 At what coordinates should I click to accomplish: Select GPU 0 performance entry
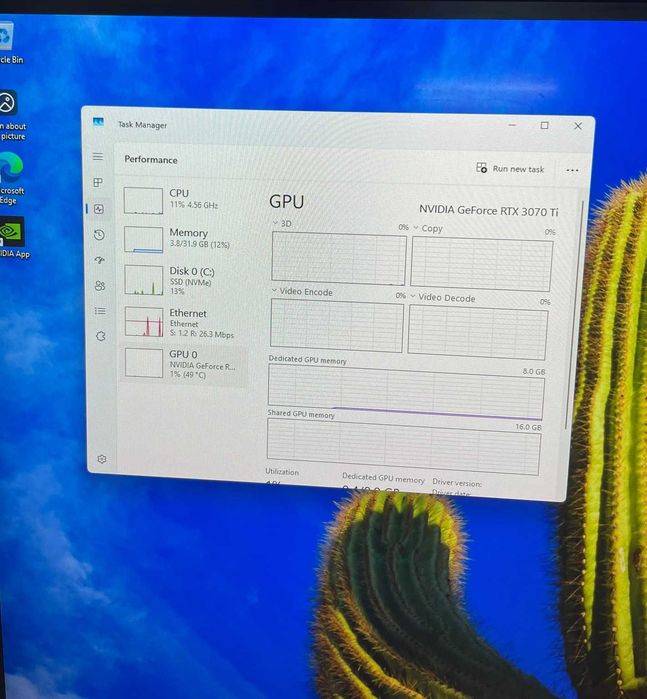[x=183, y=364]
